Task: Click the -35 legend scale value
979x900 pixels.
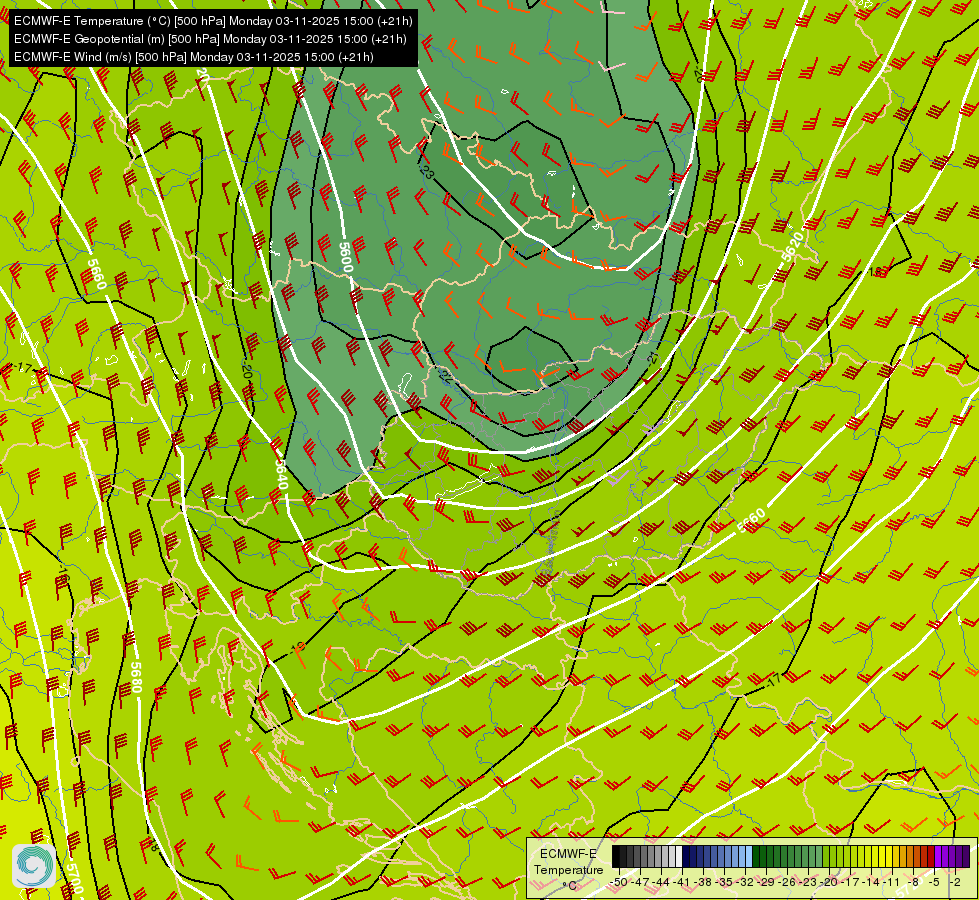Action: (x=724, y=883)
